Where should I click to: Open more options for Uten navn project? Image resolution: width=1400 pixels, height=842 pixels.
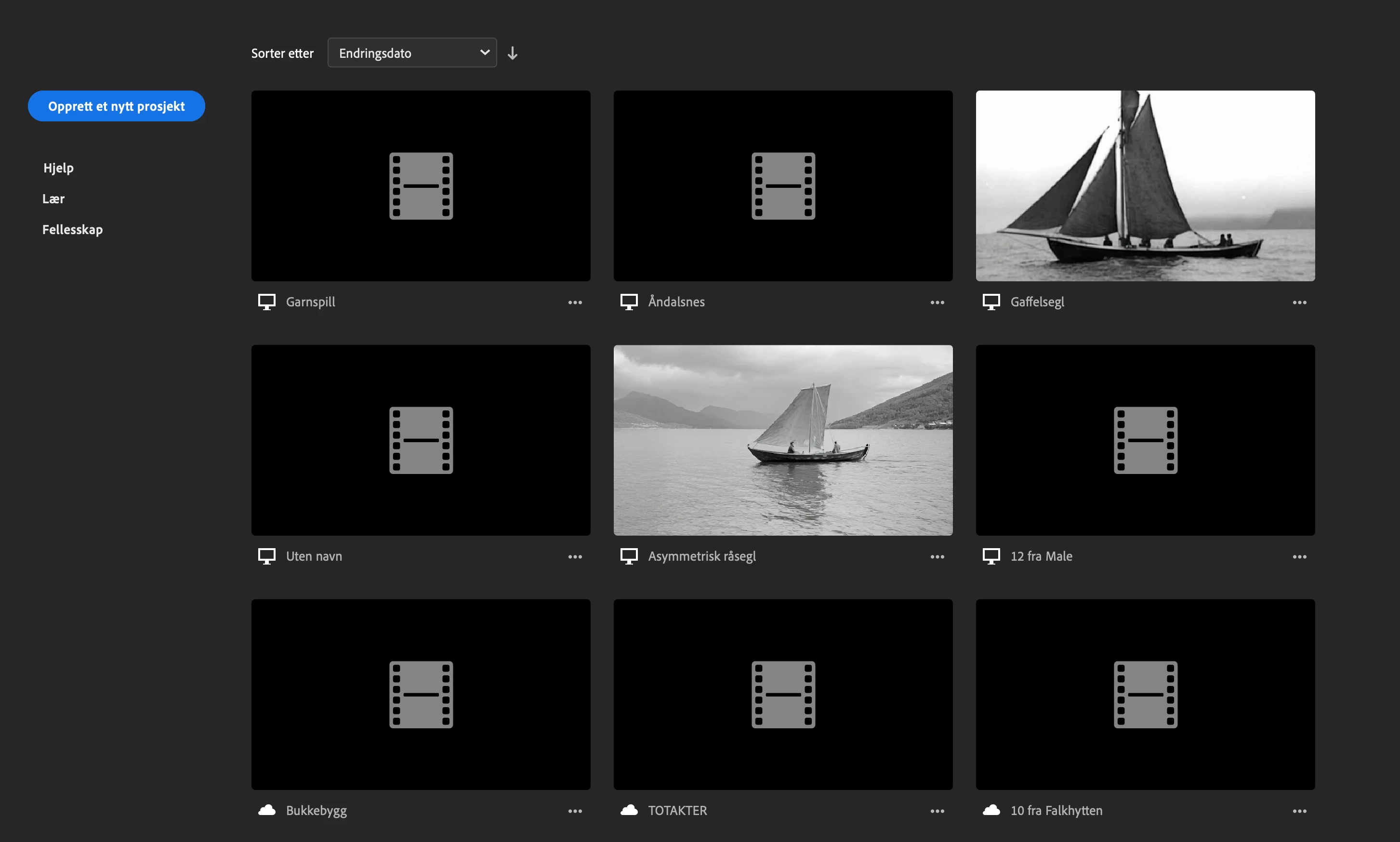(x=575, y=557)
